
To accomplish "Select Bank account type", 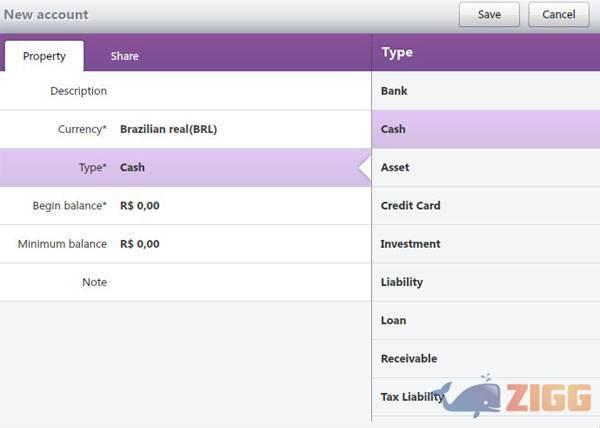I will tap(485, 91).
